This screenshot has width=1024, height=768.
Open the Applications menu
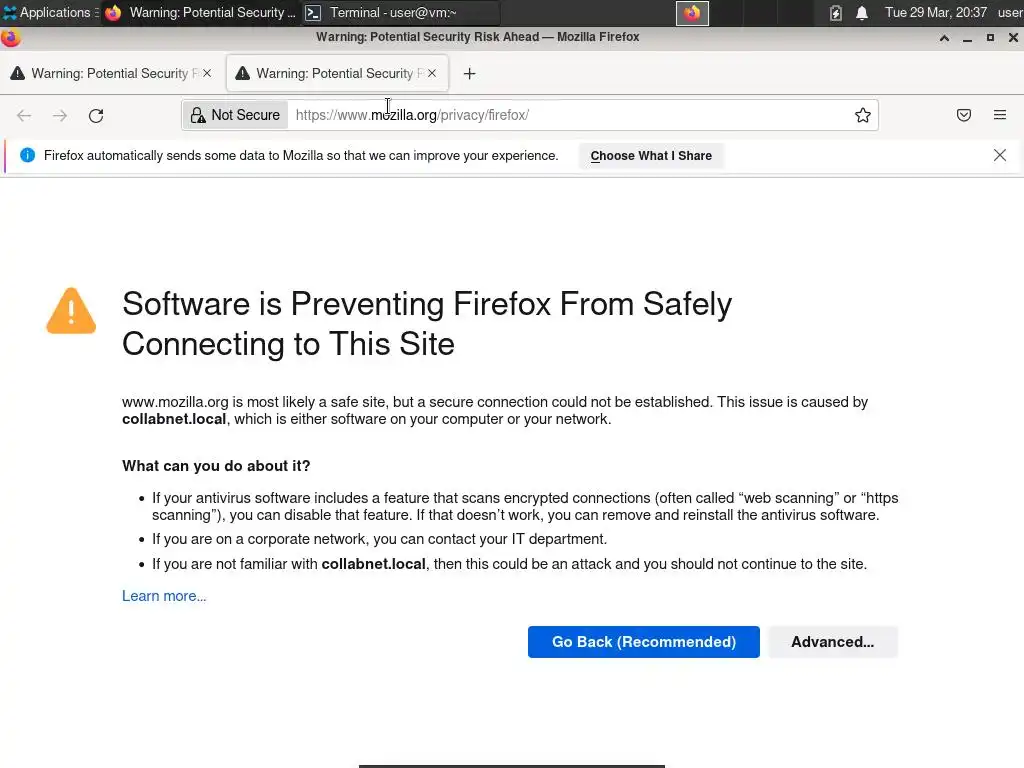coord(46,13)
